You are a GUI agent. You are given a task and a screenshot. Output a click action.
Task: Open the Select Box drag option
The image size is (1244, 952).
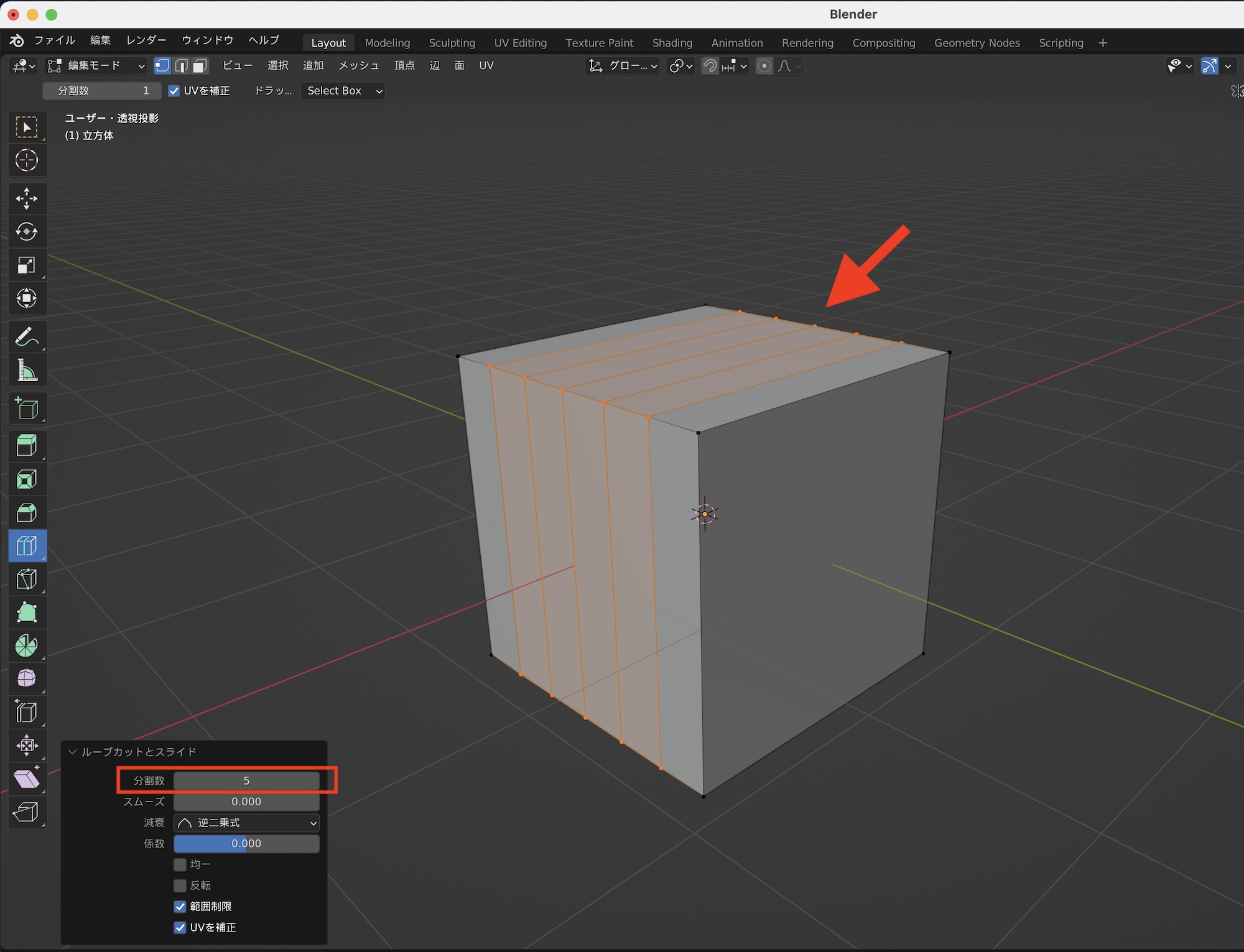(343, 91)
